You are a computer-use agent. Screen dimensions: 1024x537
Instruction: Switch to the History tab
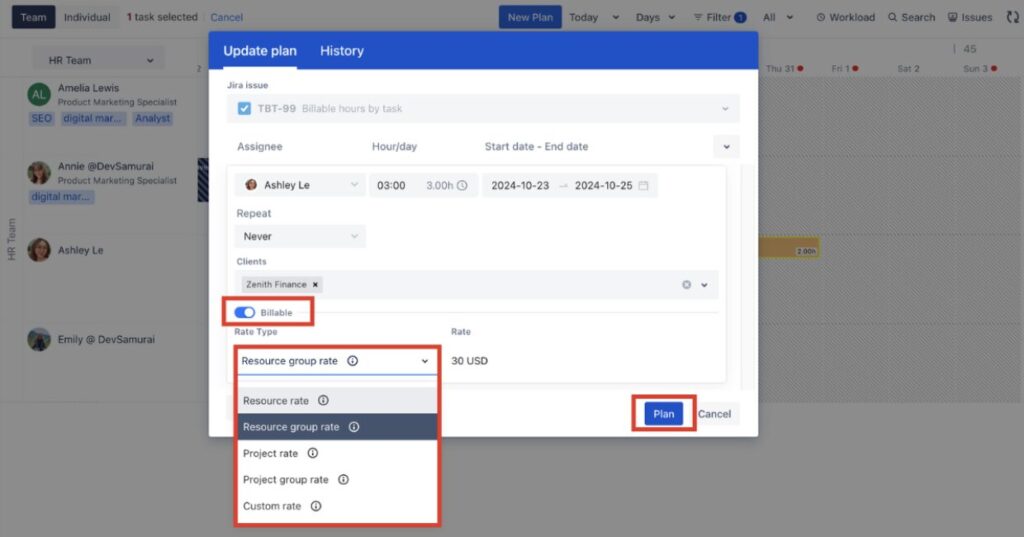pyautogui.click(x=342, y=50)
